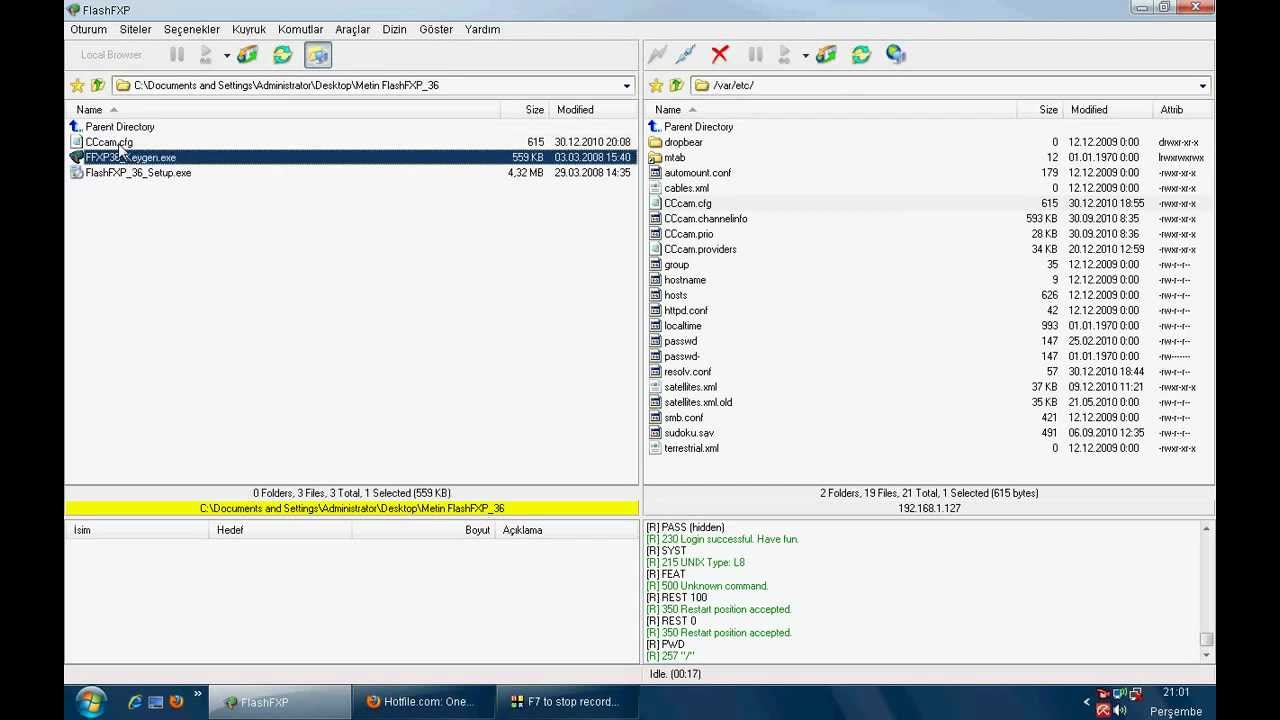Click the left pane pause transfer icon

[x=177, y=55]
